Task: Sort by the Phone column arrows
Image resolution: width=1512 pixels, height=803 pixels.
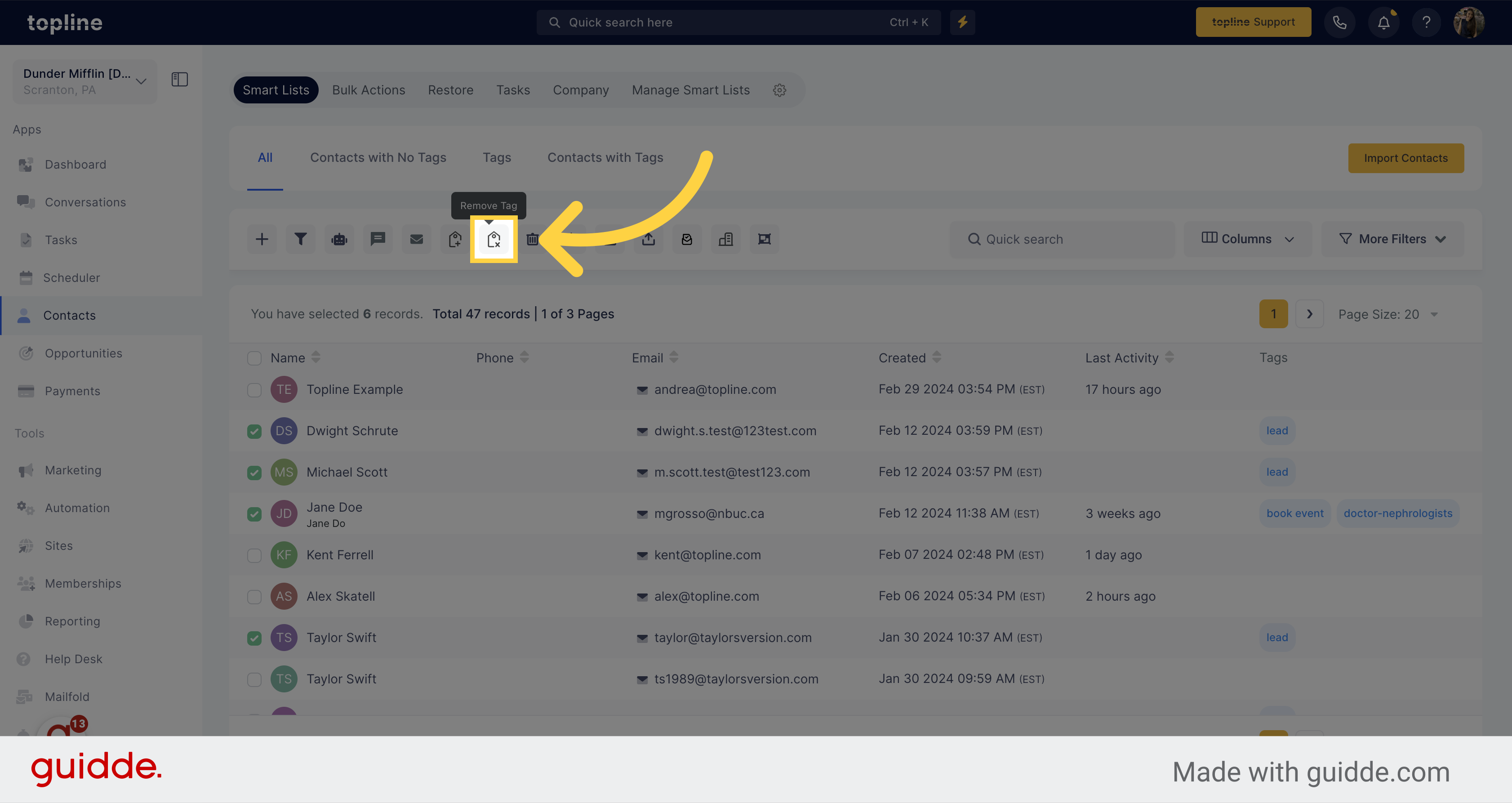Action: [524, 357]
